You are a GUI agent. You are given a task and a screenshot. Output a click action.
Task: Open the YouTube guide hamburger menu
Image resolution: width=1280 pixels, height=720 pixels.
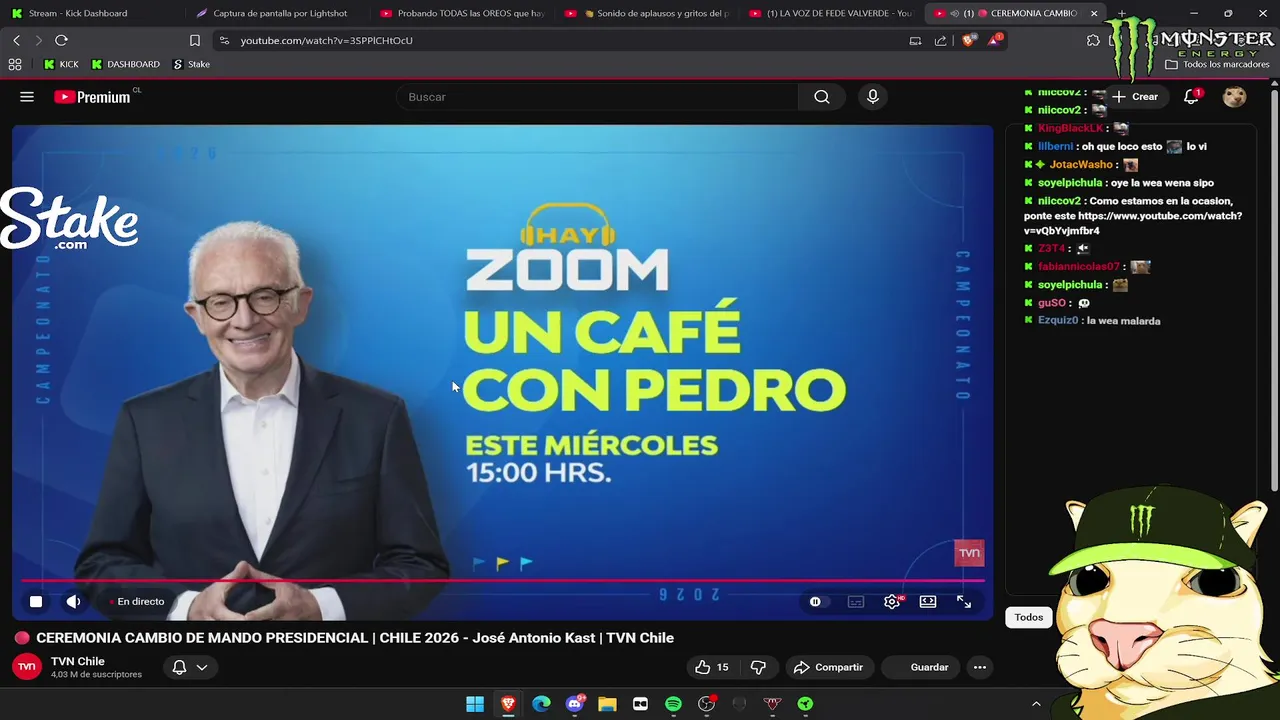click(x=27, y=97)
